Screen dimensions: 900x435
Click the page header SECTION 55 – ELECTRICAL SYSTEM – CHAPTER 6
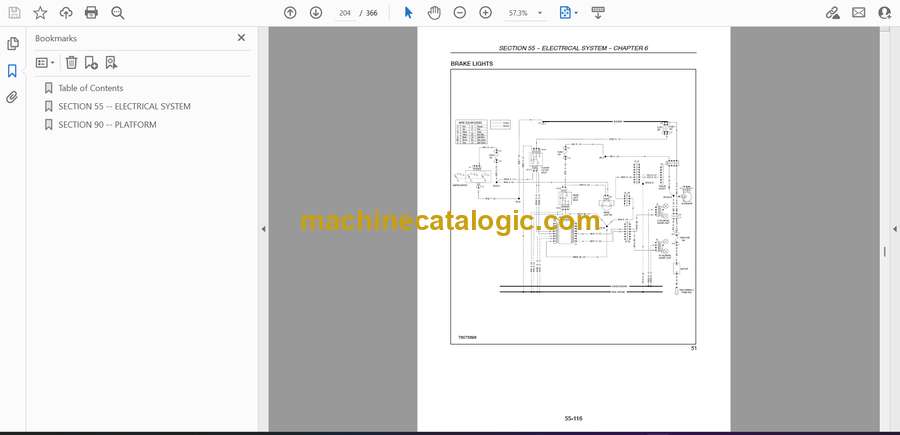(x=573, y=48)
